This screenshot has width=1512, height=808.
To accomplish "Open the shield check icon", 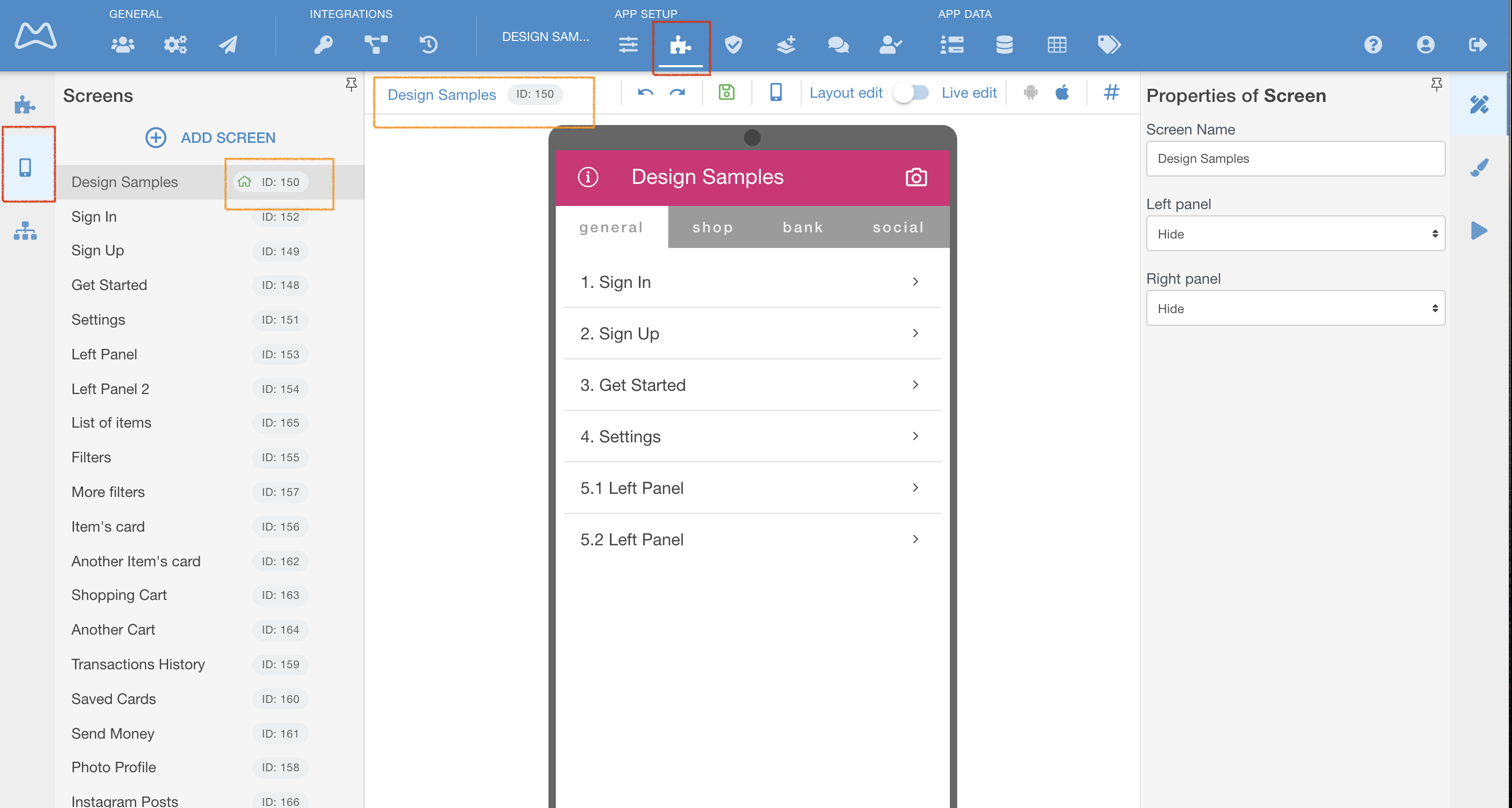I will pyautogui.click(x=733, y=45).
